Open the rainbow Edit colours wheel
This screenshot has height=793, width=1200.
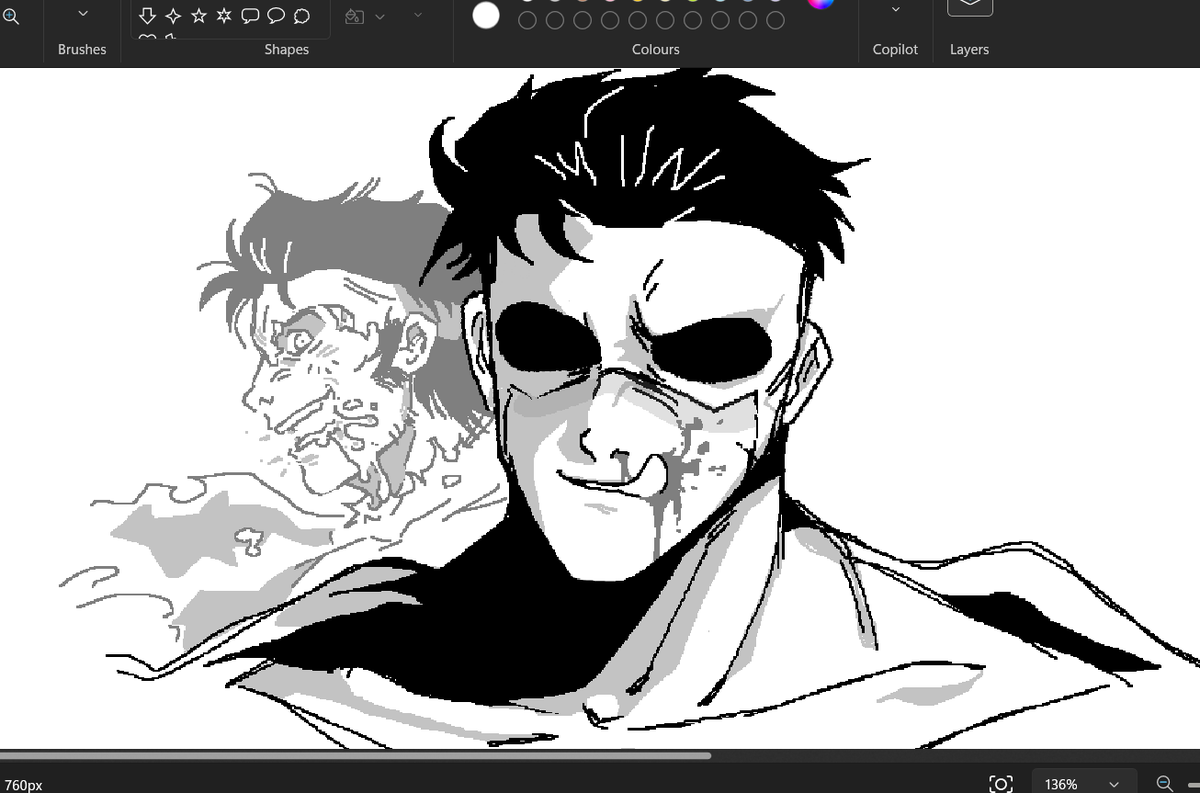(x=821, y=4)
